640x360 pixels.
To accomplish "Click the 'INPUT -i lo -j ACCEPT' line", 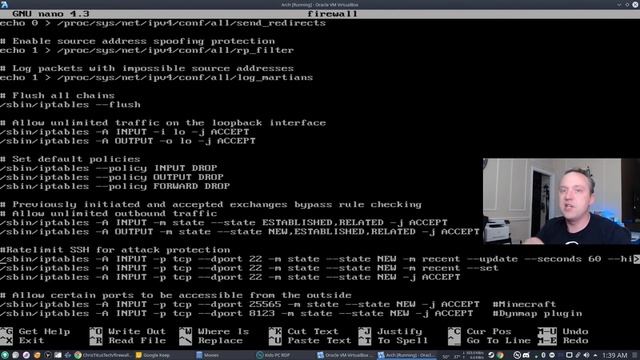I will pyautogui.click(x=125, y=132).
